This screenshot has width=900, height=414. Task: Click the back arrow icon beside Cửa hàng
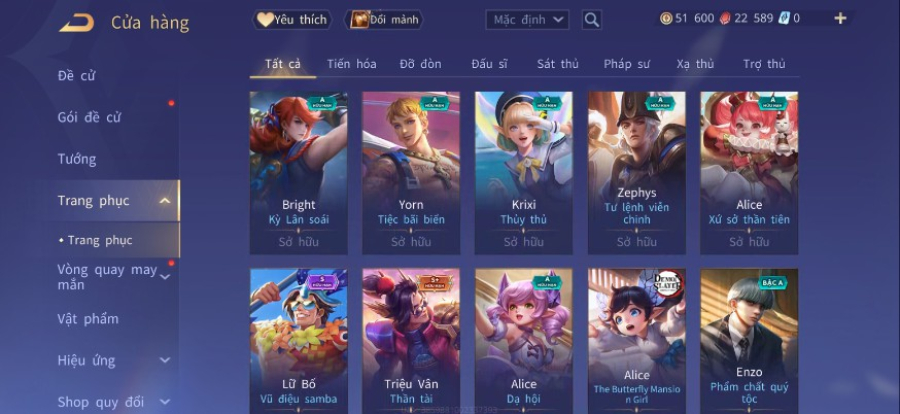pos(77,22)
